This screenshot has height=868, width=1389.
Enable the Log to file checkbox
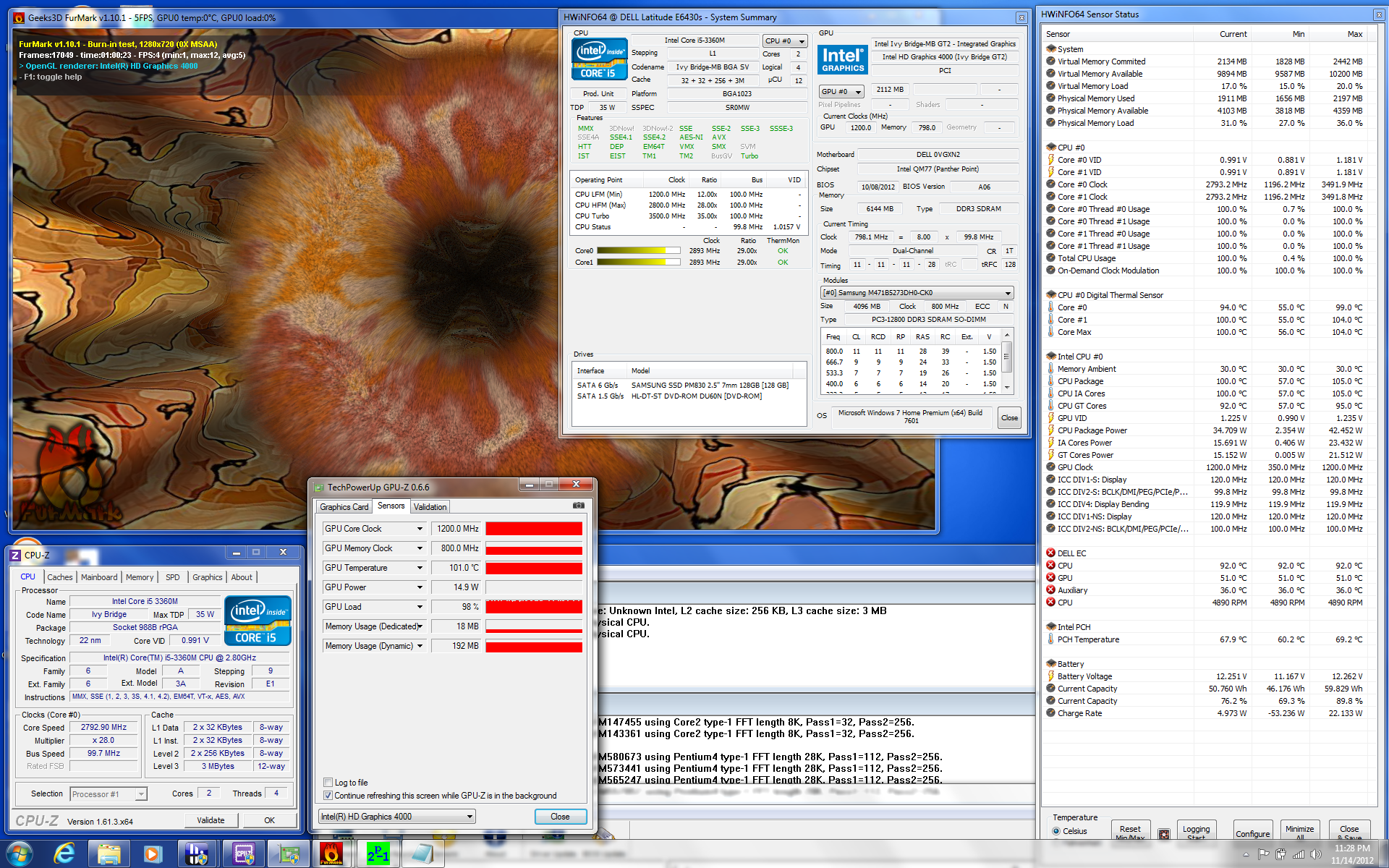pyautogui.click(x=328, y=783)
